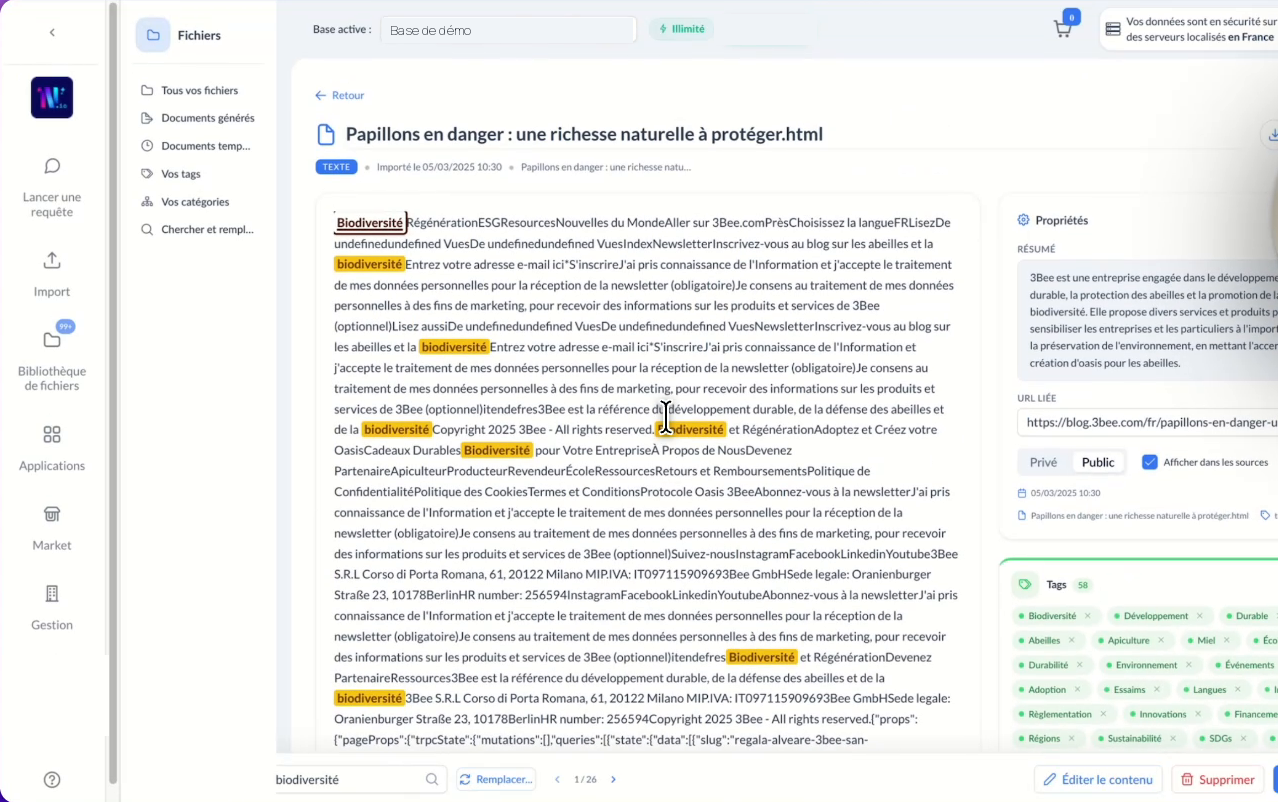Image resolution: width=1278 pixels, height=802 pixels.
Task: Click the Supprimer button
Action: pos(1217,780)
